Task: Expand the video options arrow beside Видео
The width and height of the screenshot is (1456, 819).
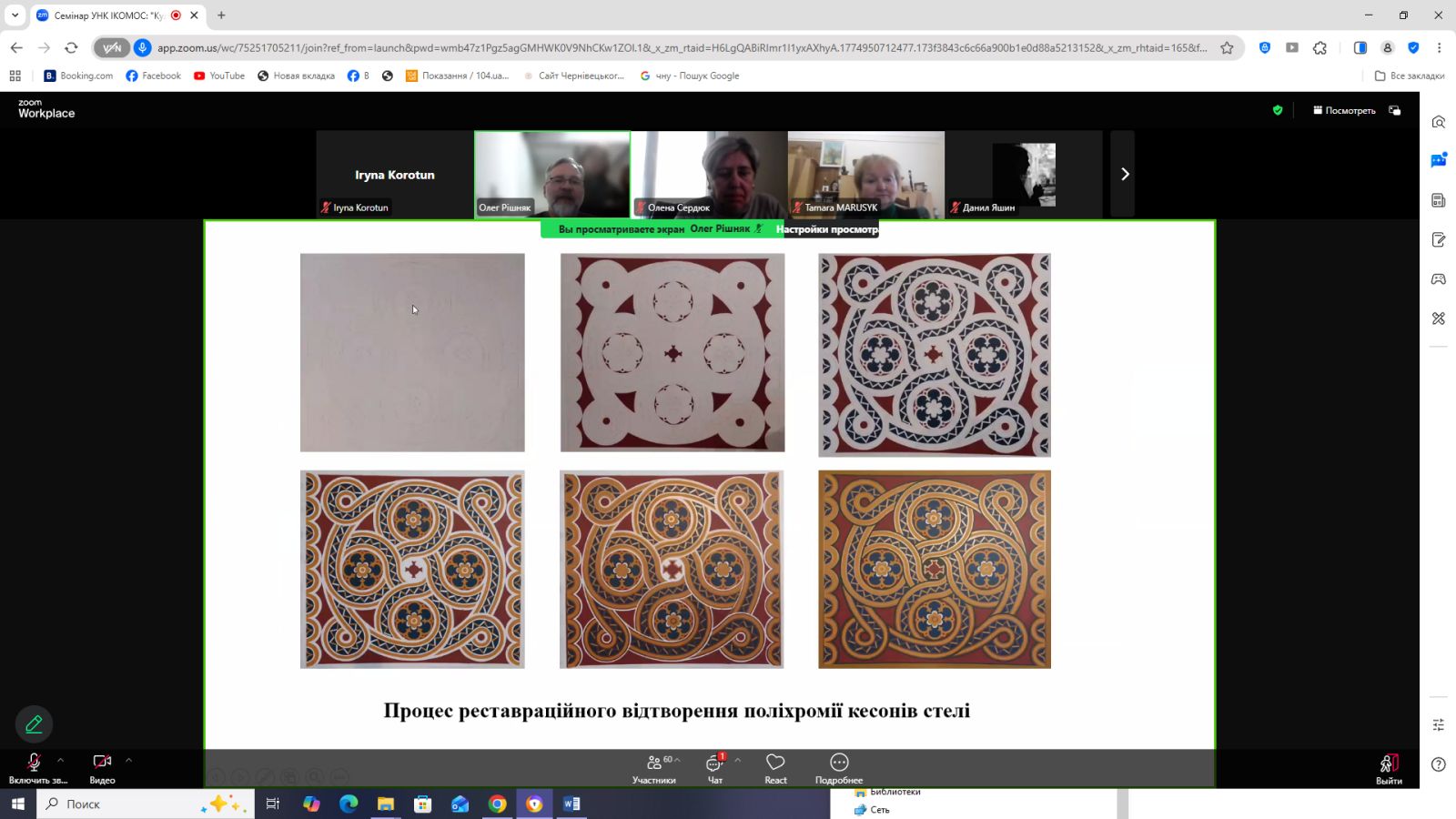Action: coord(128,760)
